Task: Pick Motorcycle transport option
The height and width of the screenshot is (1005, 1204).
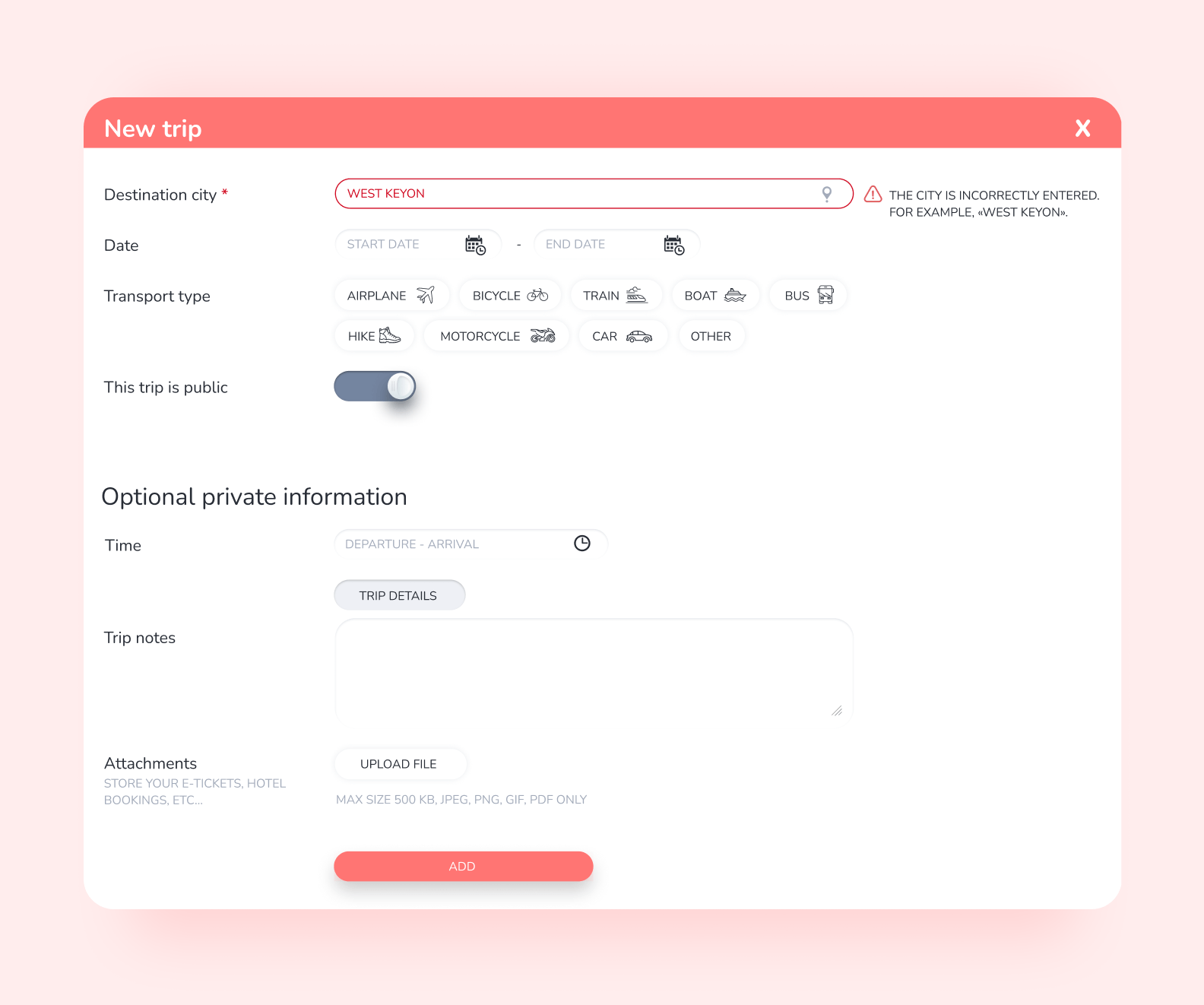Action: tap(496, 336)
